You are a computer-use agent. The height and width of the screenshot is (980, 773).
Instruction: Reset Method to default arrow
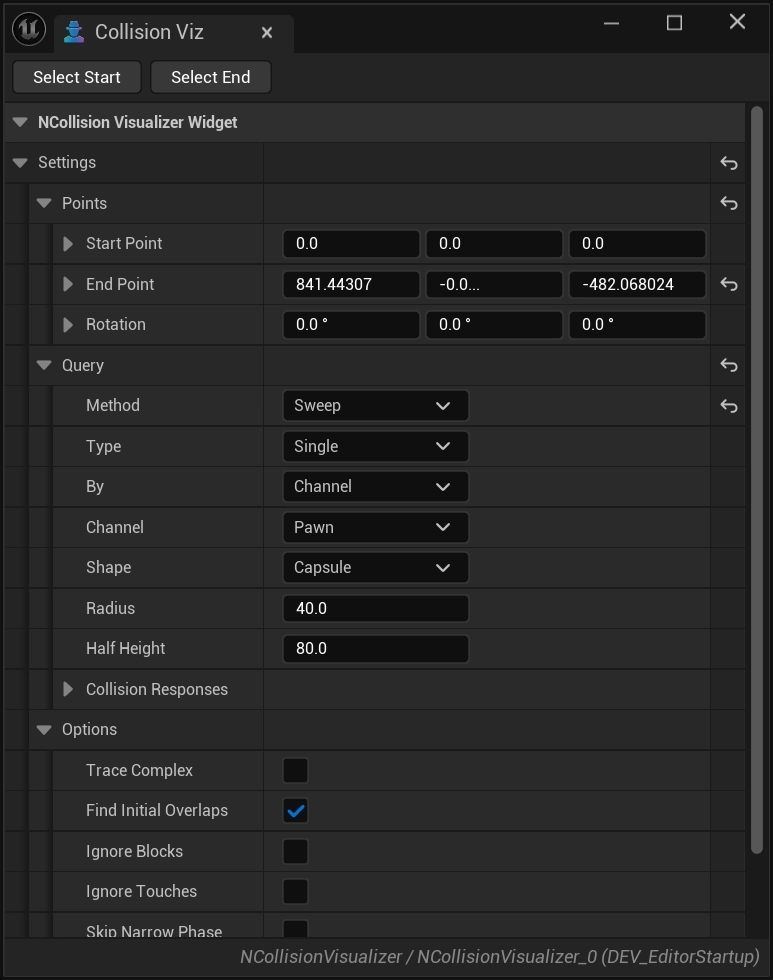(729, 406)
